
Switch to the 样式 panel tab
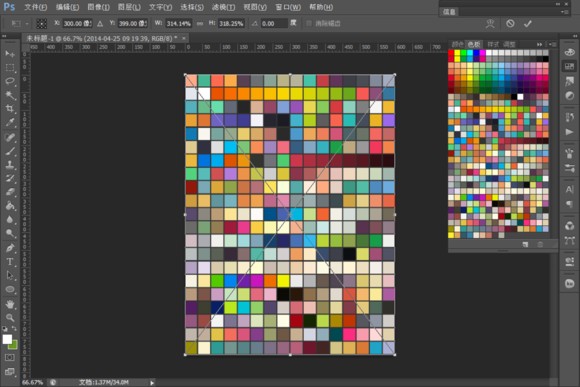coord(493,44)
